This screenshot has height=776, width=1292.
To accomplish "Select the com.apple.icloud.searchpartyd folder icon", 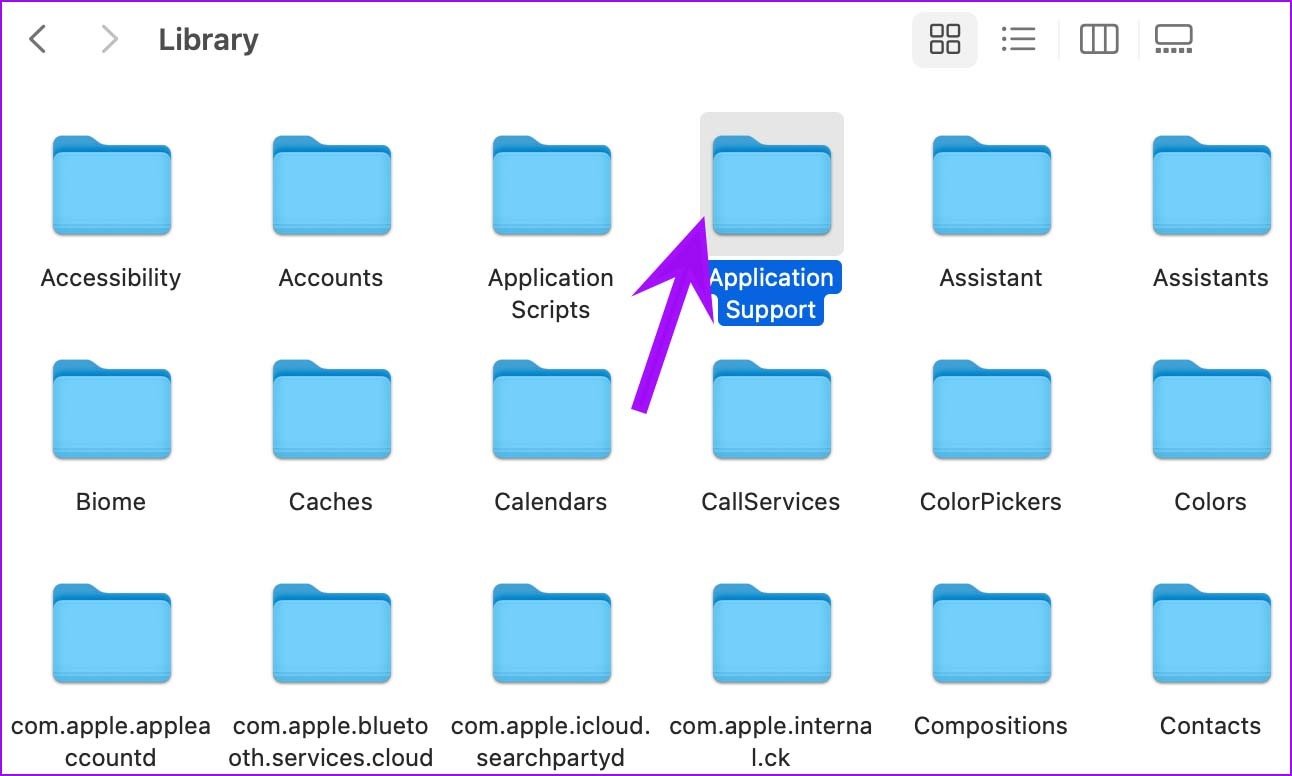I will tap(551, 633).
